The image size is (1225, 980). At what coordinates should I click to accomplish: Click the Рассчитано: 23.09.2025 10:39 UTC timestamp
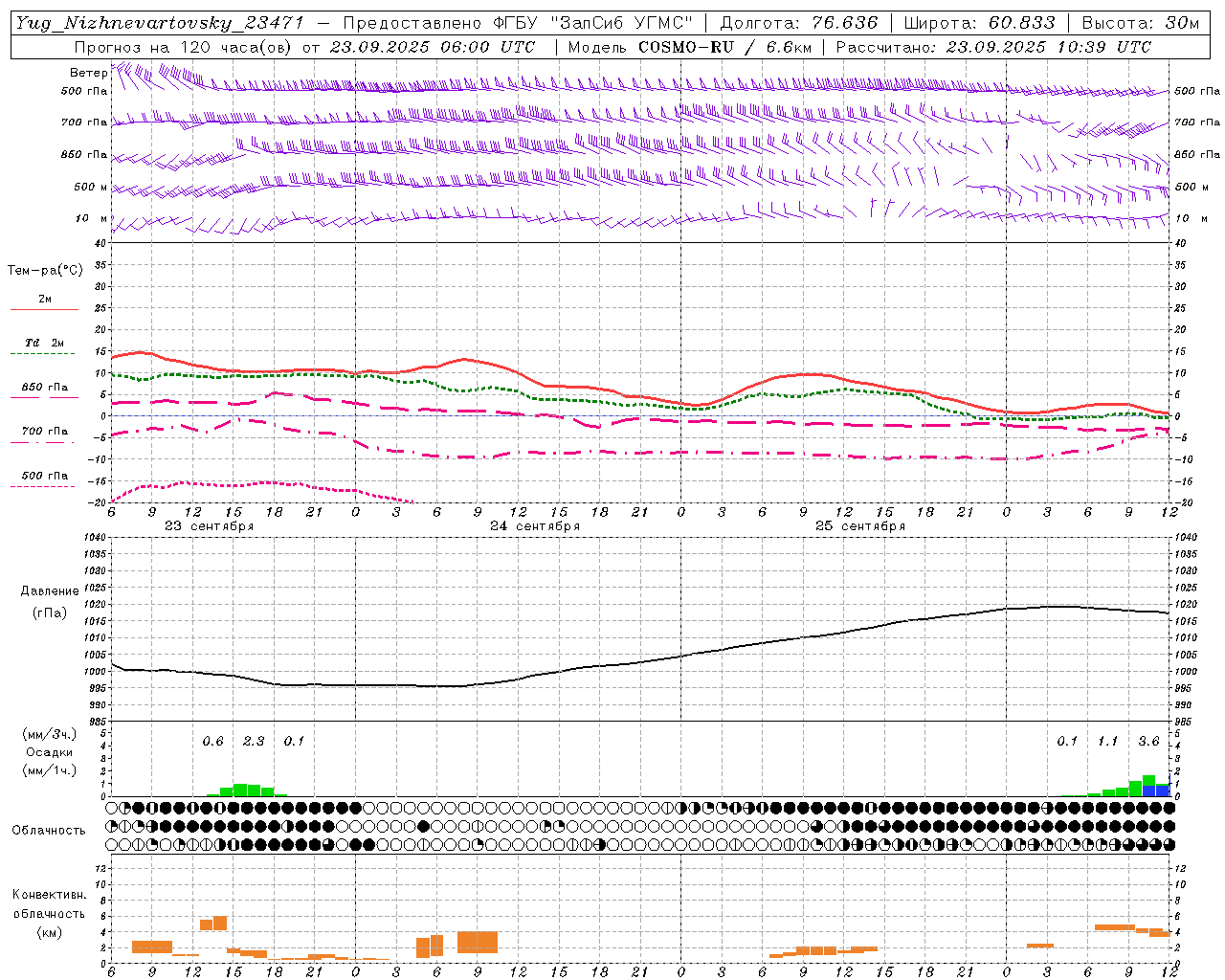(x=993, y=47)
